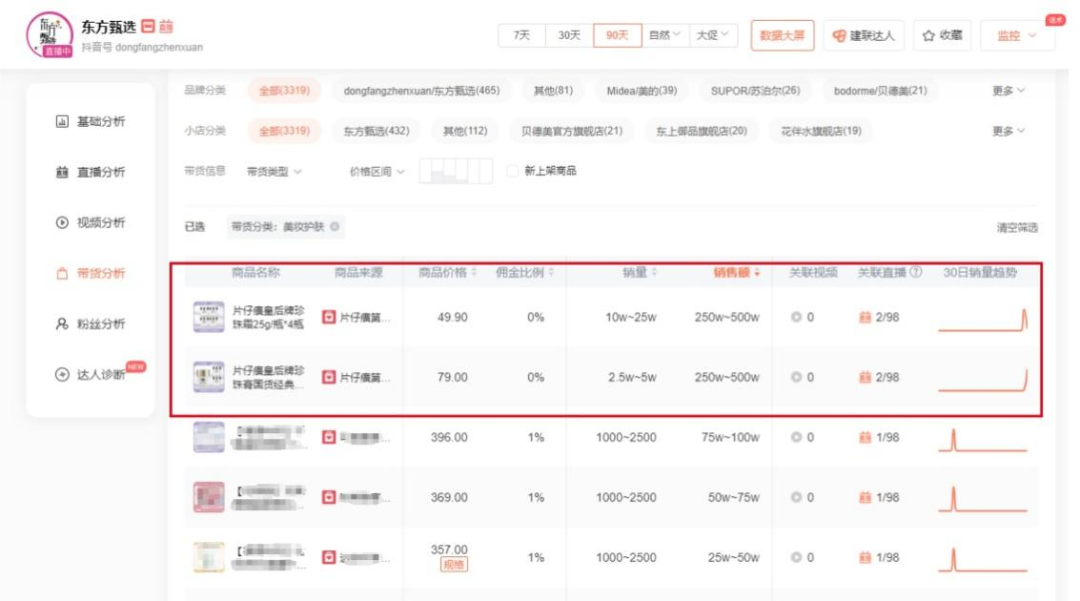Expand the 监控 dropdown button
This screenshot has width=1080, height=601.
tap(1017, 36)
